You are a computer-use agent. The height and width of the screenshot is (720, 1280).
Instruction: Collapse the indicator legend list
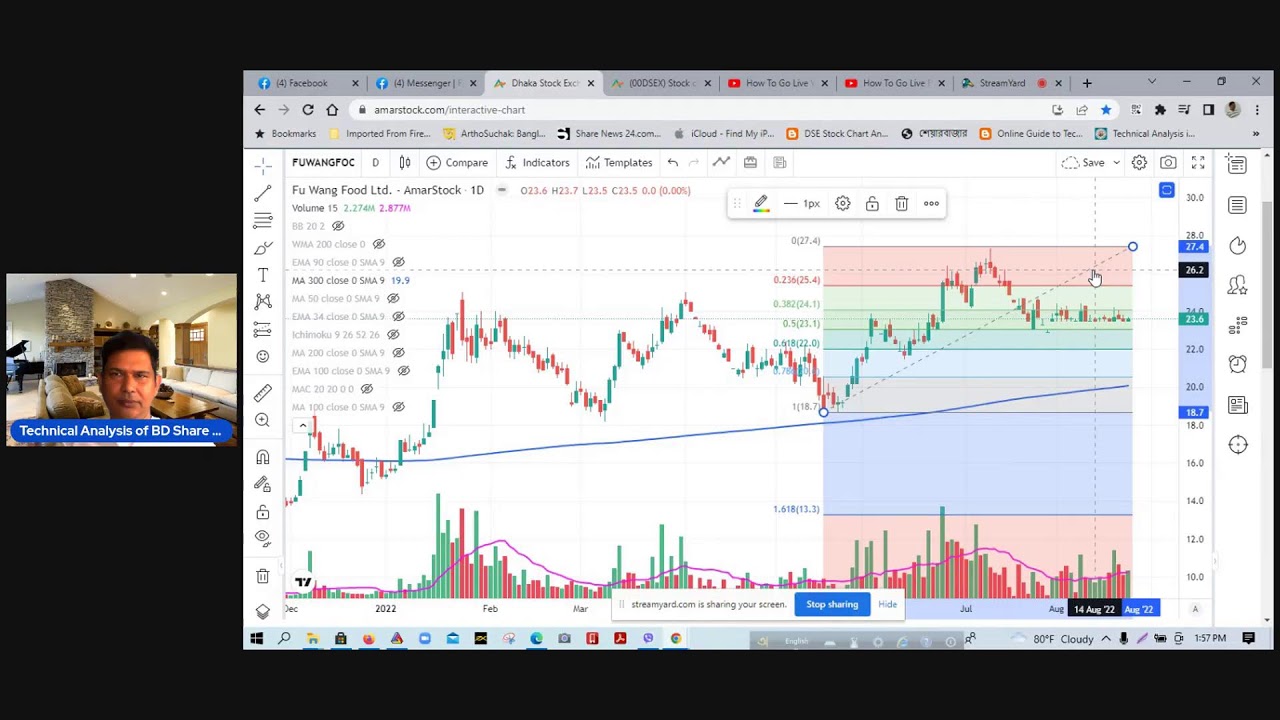coord(302,425)
